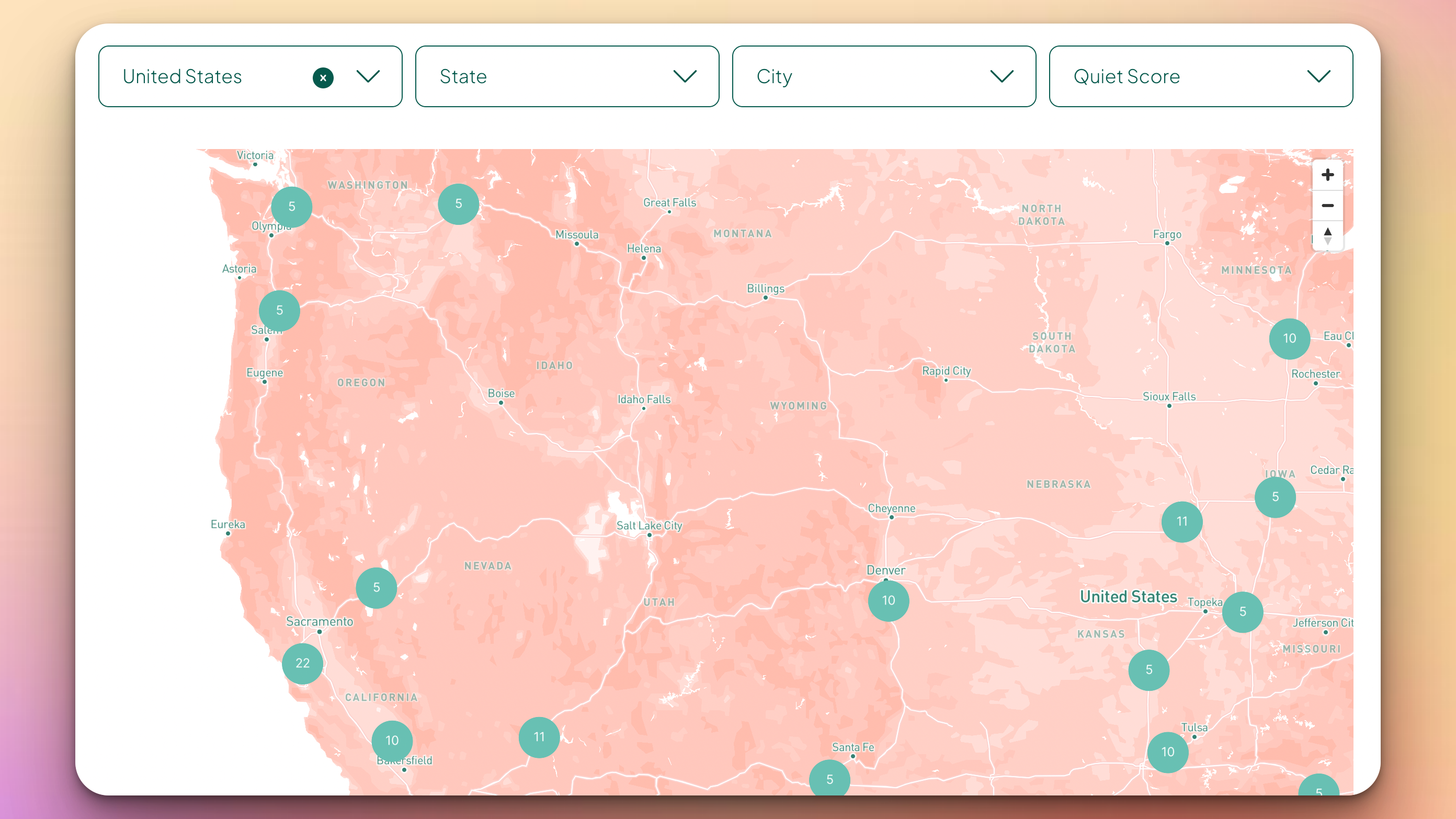Select the 11 cluster in southern Nevada
This screenshot has height=819, width=1456.
(539, 737)
